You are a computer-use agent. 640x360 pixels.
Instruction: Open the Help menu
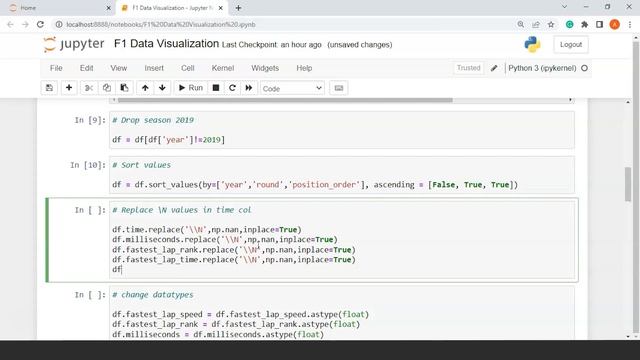[304, 68]
